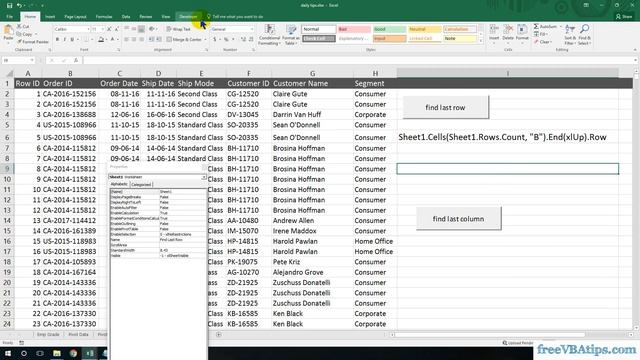Viewport: 640px width, 360px height.
Task: Open the Clear eraser dropdown
Action: (x=543, y=42)
